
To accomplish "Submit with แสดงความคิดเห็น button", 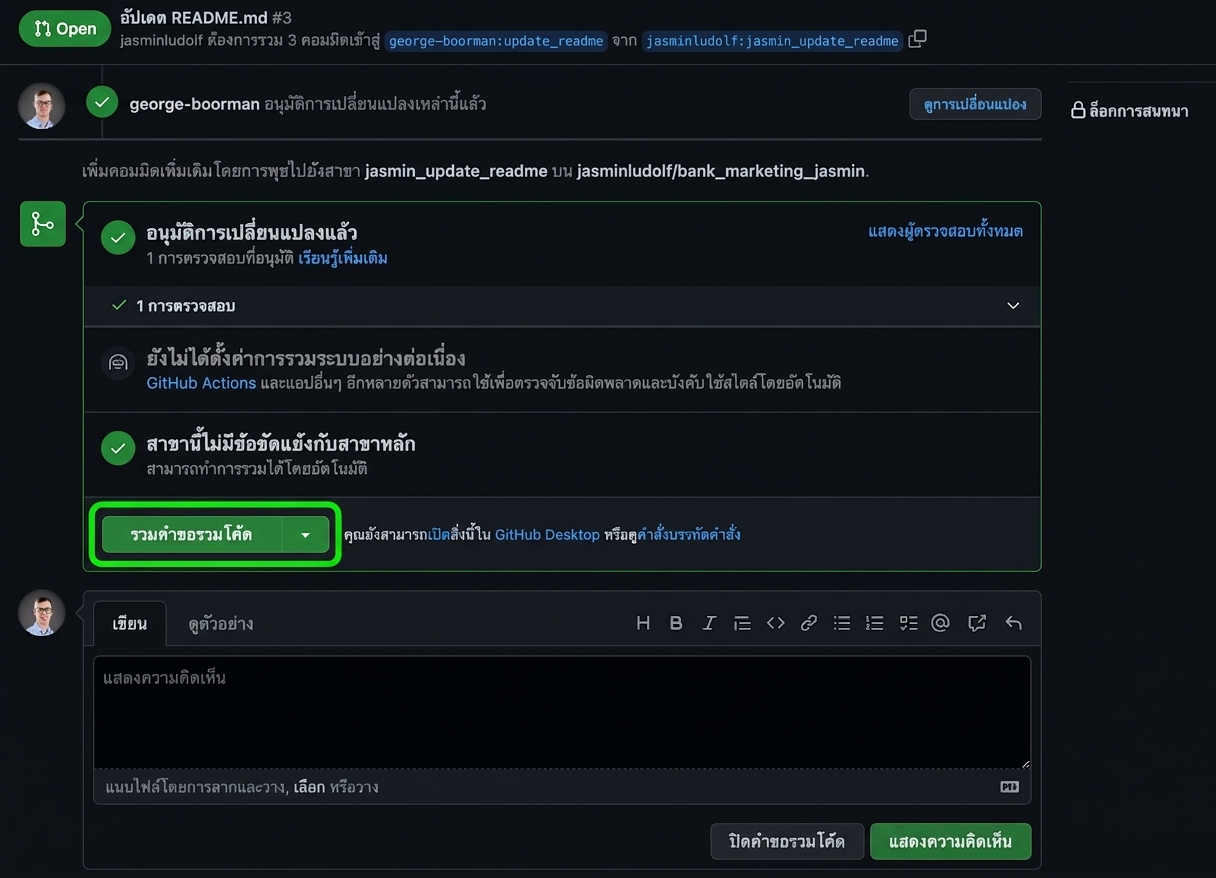I will (950, 841).
